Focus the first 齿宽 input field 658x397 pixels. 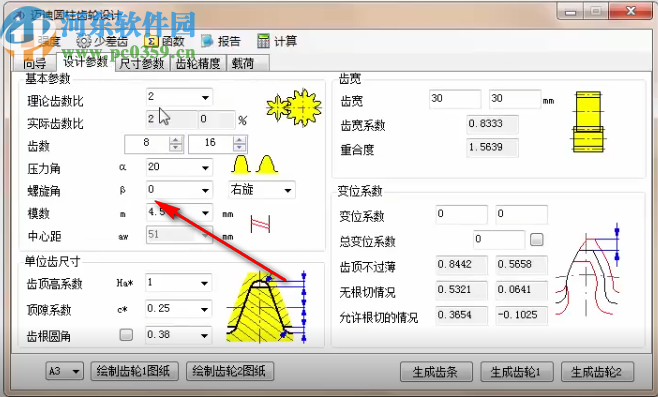[x=455, y=99]
